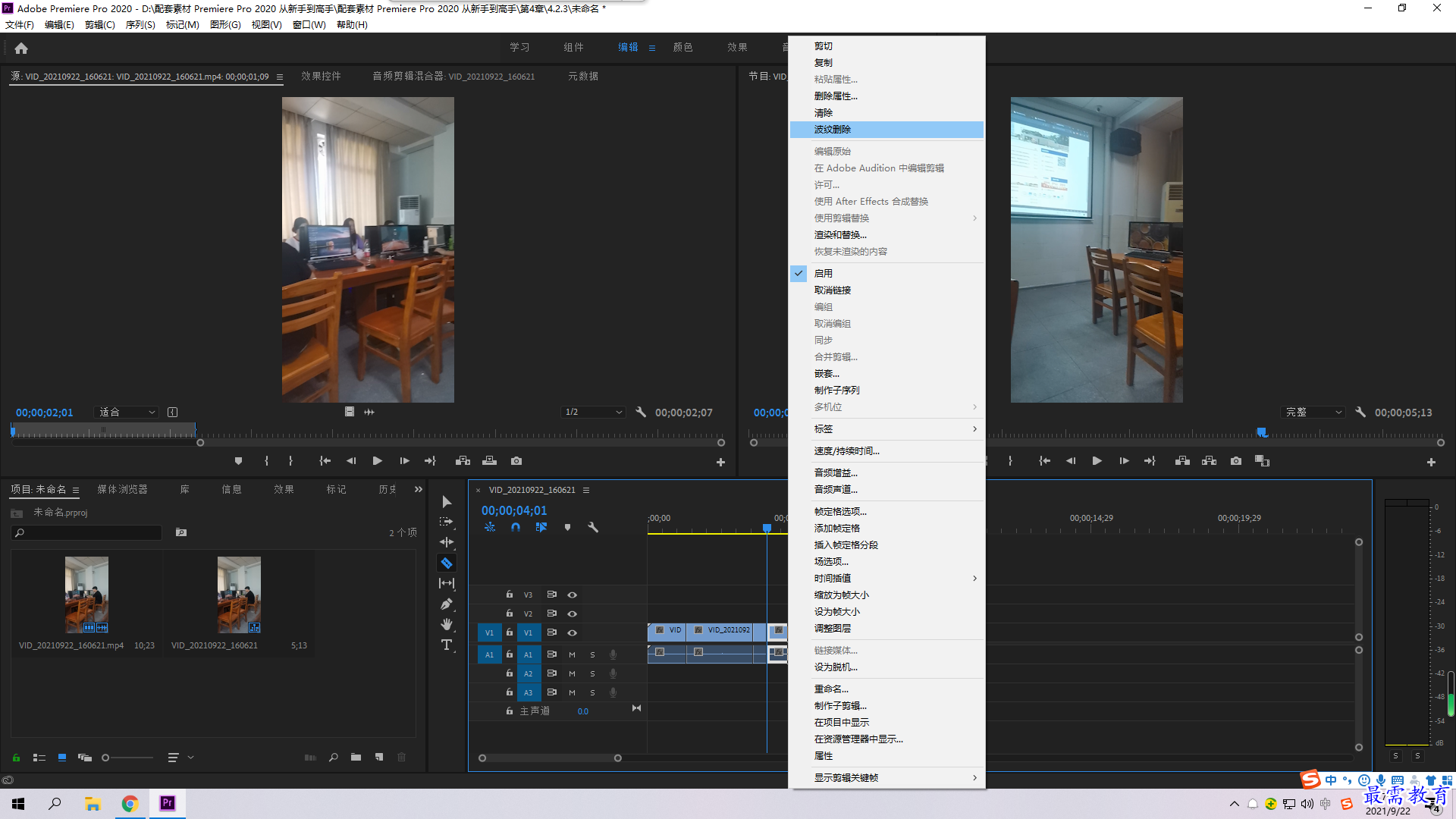1456x819 pixels.
Task: Add marker in Source monitor
Action: click(239, 461)
